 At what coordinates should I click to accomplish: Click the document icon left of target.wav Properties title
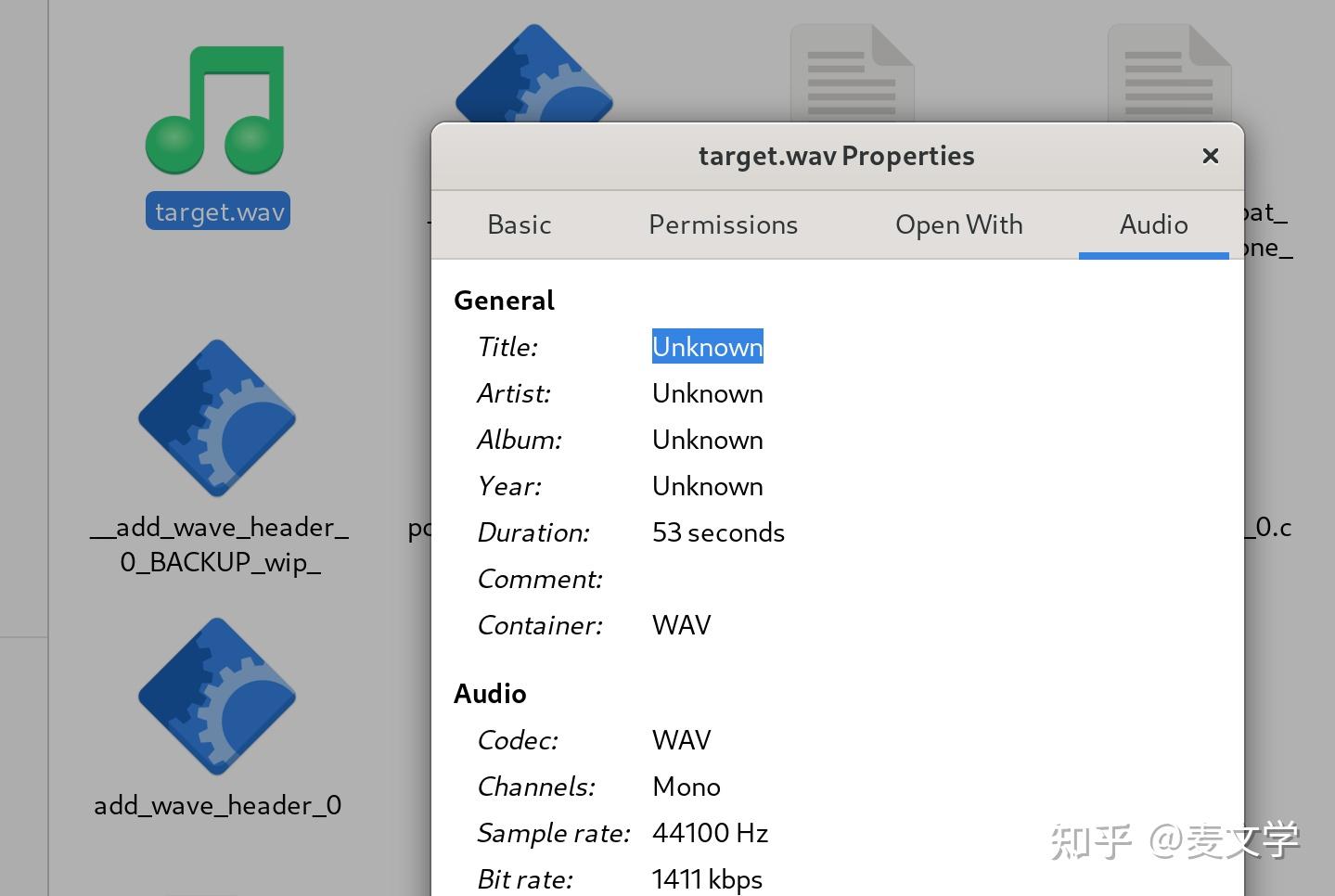852,70
